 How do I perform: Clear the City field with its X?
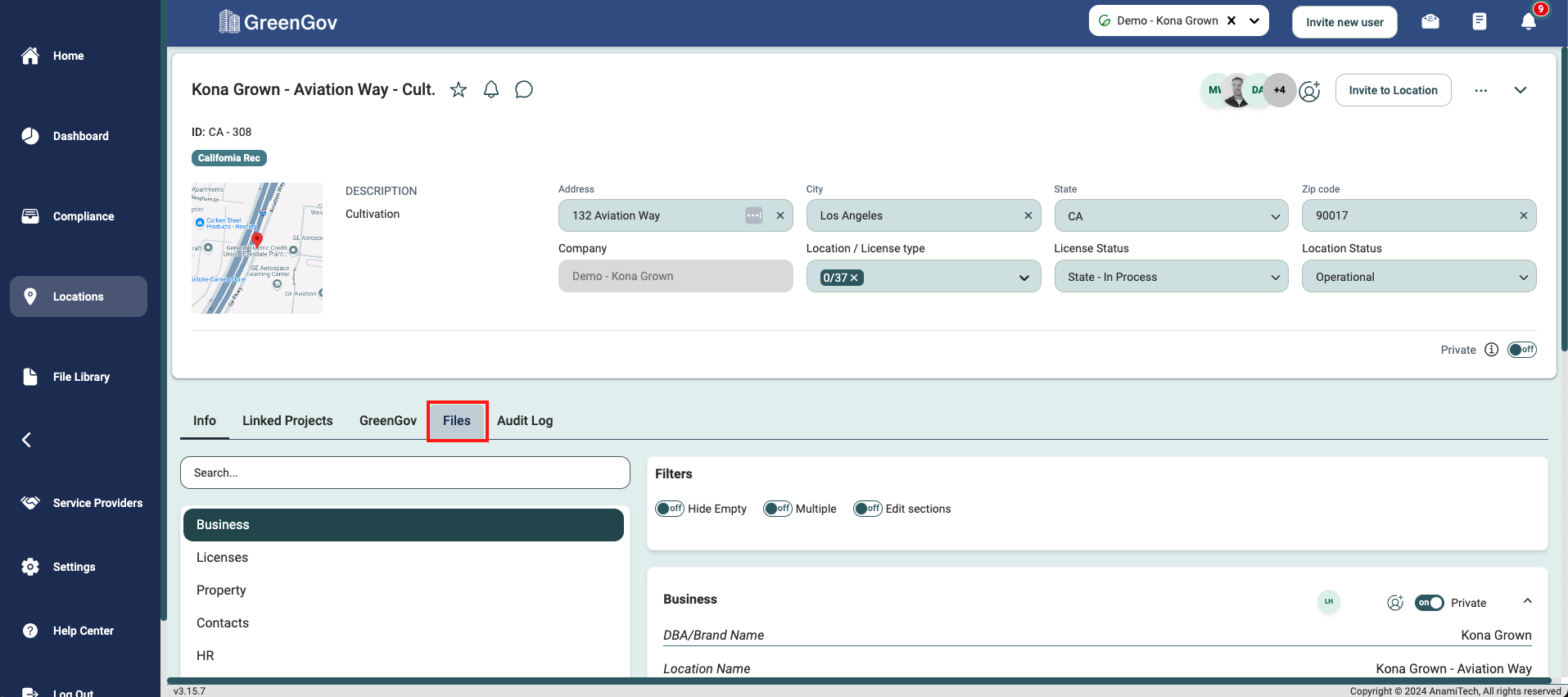point(1028,215)
